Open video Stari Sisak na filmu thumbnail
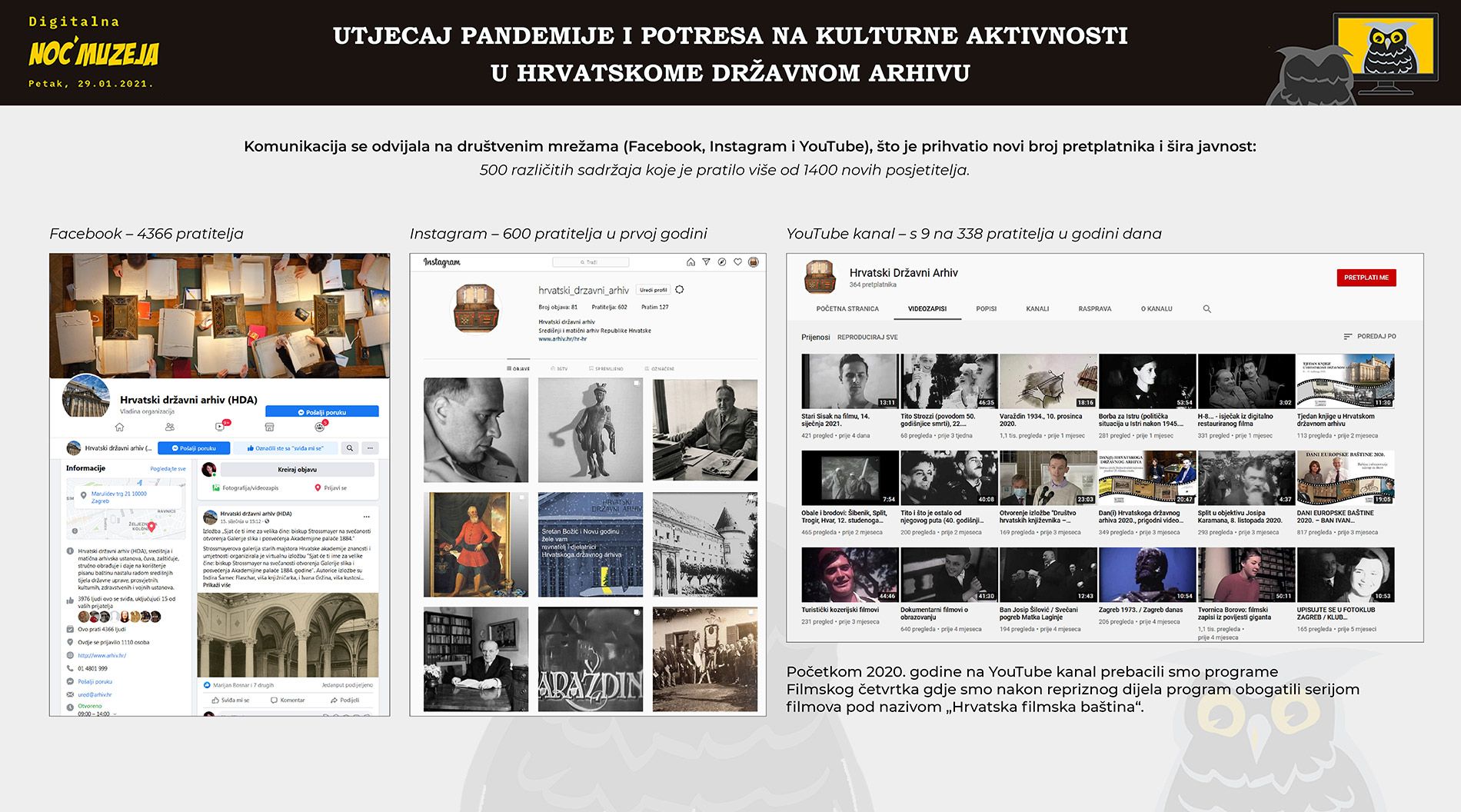Screen dimensions: 1461x812 (849, 381)
